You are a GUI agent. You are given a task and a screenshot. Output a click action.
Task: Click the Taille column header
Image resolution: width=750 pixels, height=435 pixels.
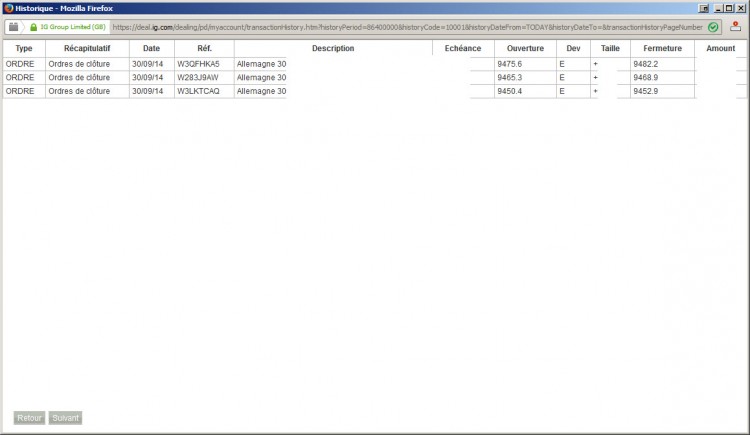610,48
